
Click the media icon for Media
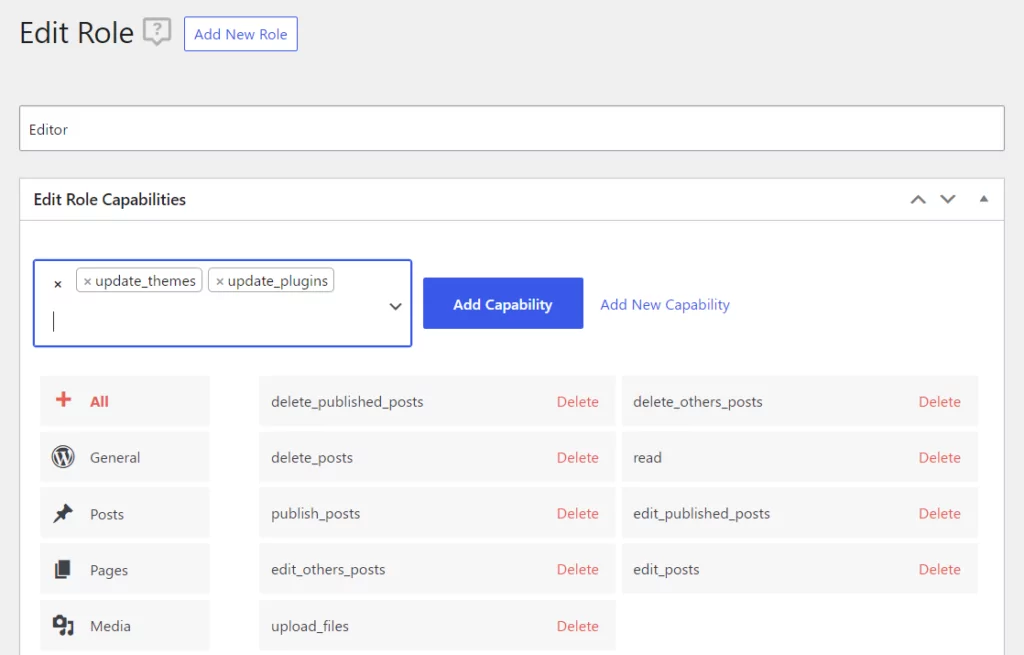pos(63,626)
